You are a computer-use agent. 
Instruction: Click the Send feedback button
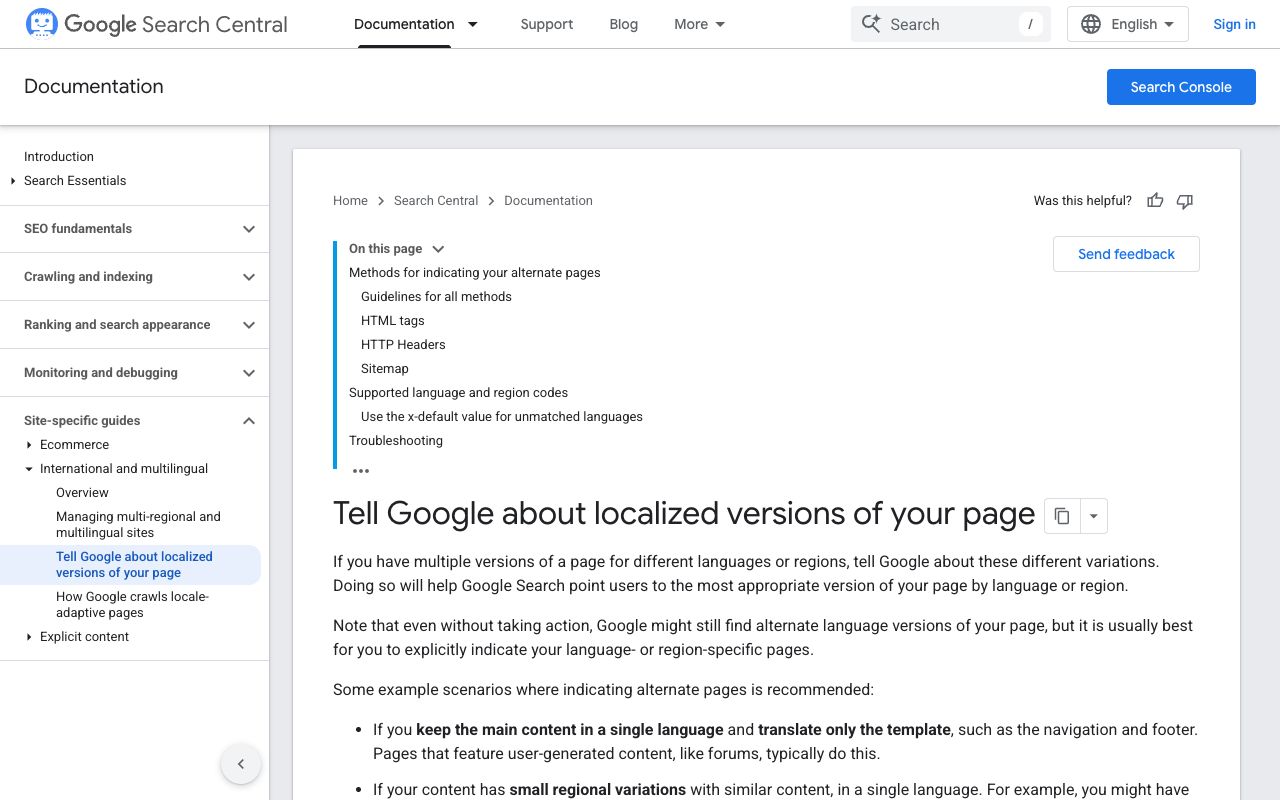click(x=1126, y=254)
